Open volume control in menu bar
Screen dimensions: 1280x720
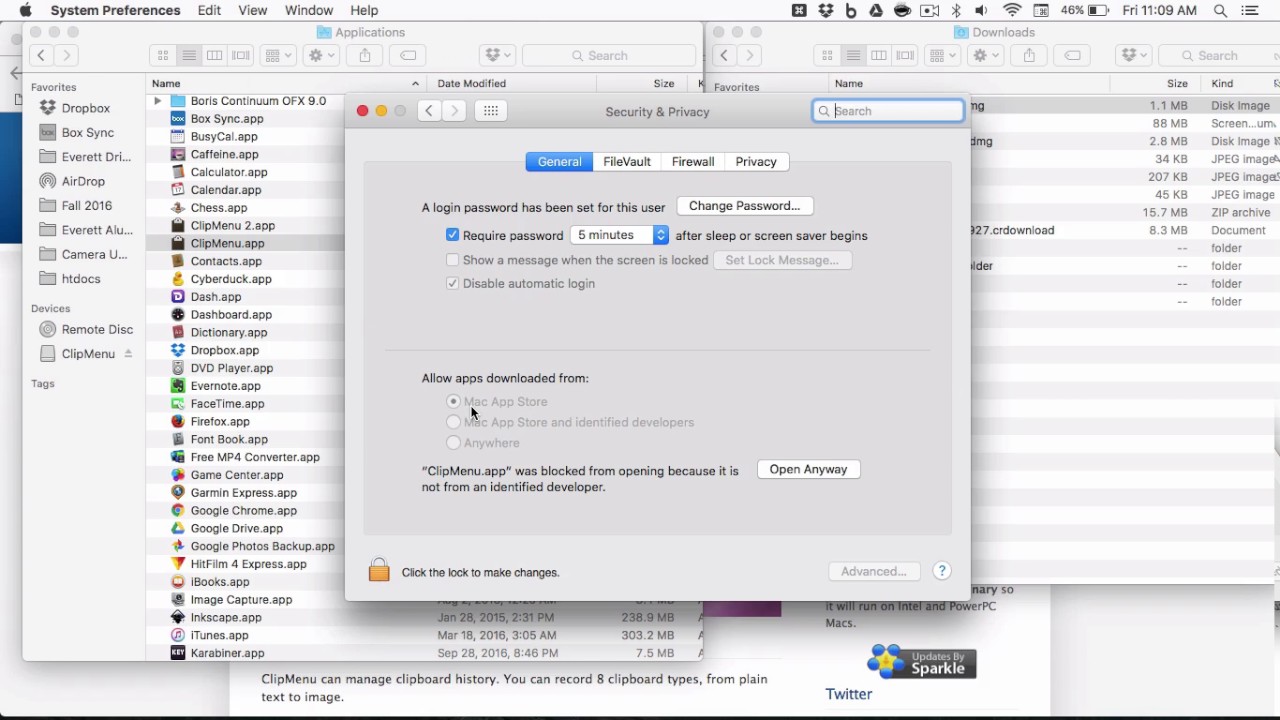coord(981,10)
